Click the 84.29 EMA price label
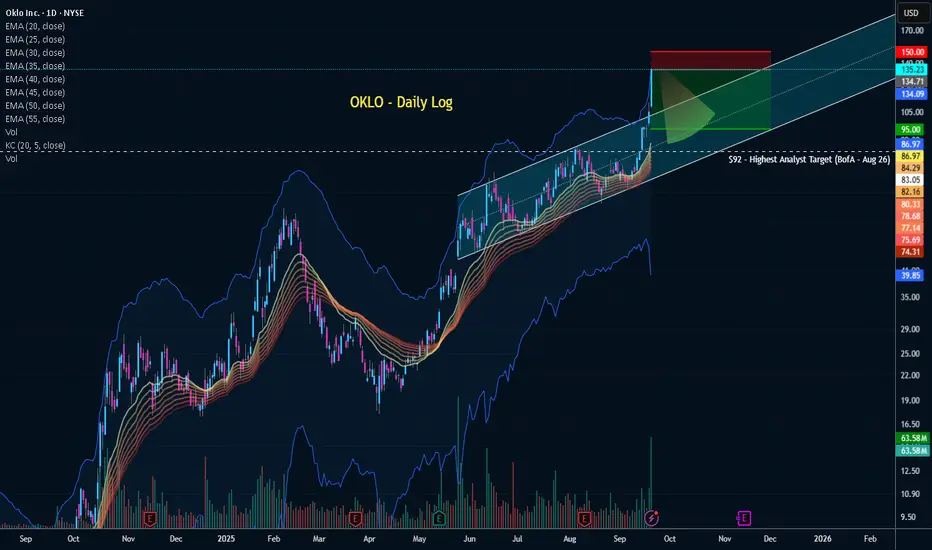This screenshot has height=550, width=932. coord(911,168)
